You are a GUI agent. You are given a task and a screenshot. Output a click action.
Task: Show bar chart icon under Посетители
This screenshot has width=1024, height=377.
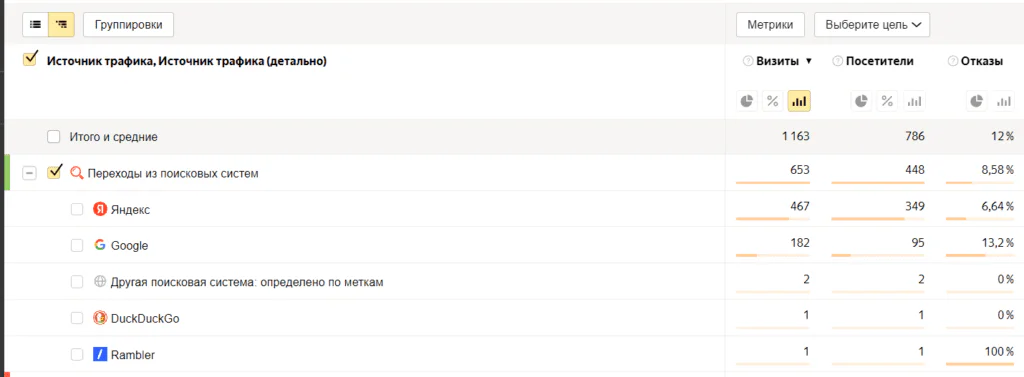click(x=914, y=101)
